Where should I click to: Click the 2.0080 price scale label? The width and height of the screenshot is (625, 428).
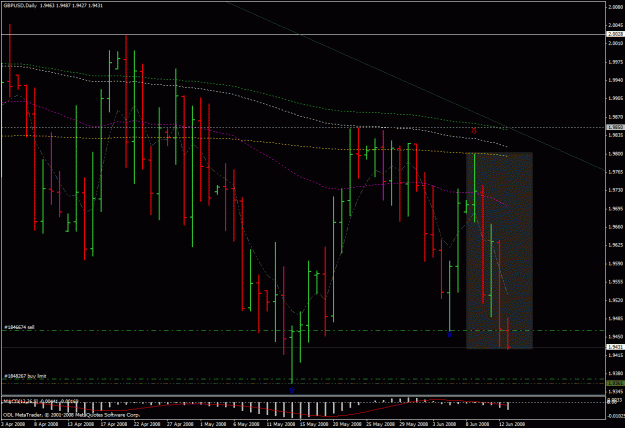tap(616, 7)
